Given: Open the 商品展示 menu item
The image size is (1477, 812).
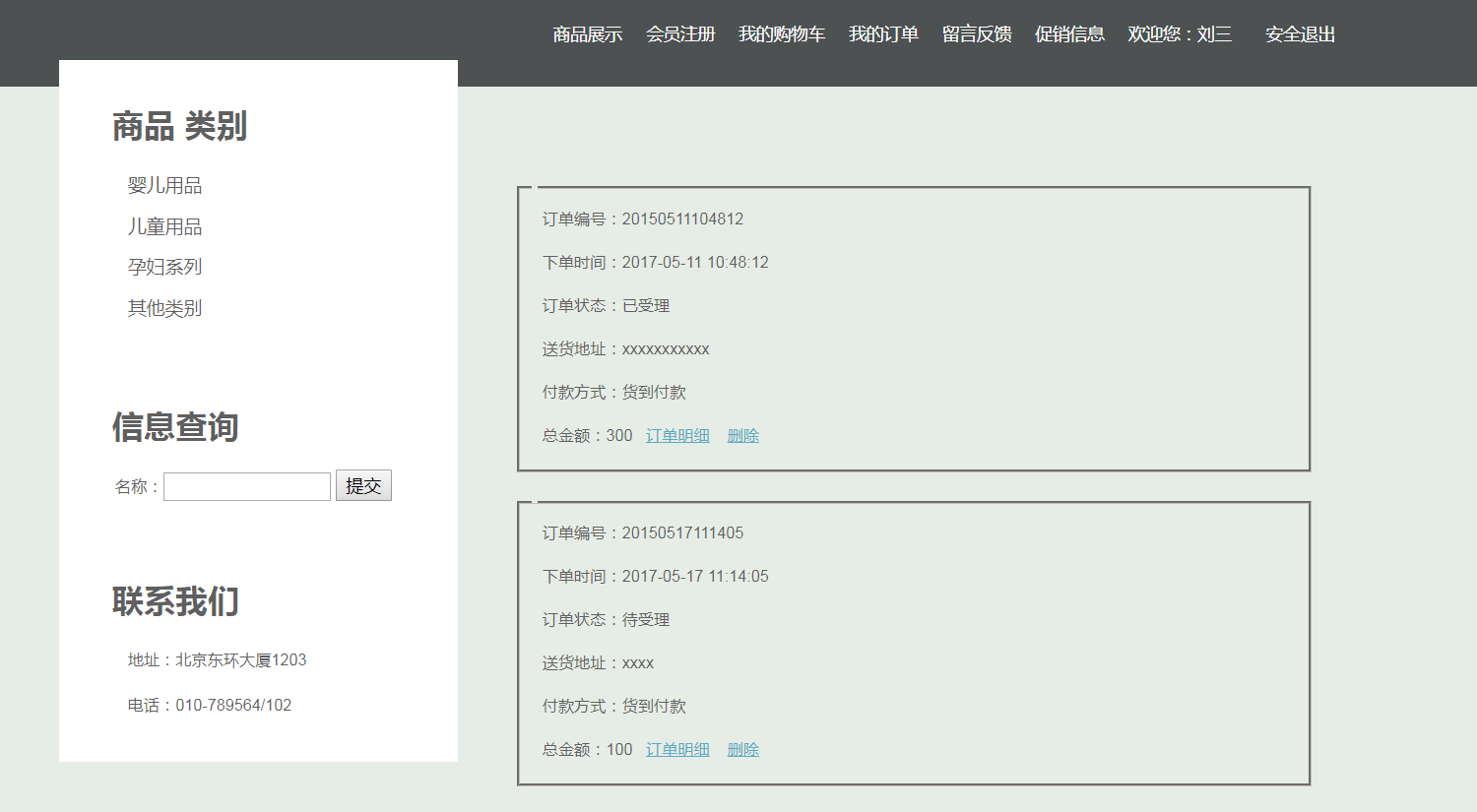Looking at the screenshot, I should 587,34.
